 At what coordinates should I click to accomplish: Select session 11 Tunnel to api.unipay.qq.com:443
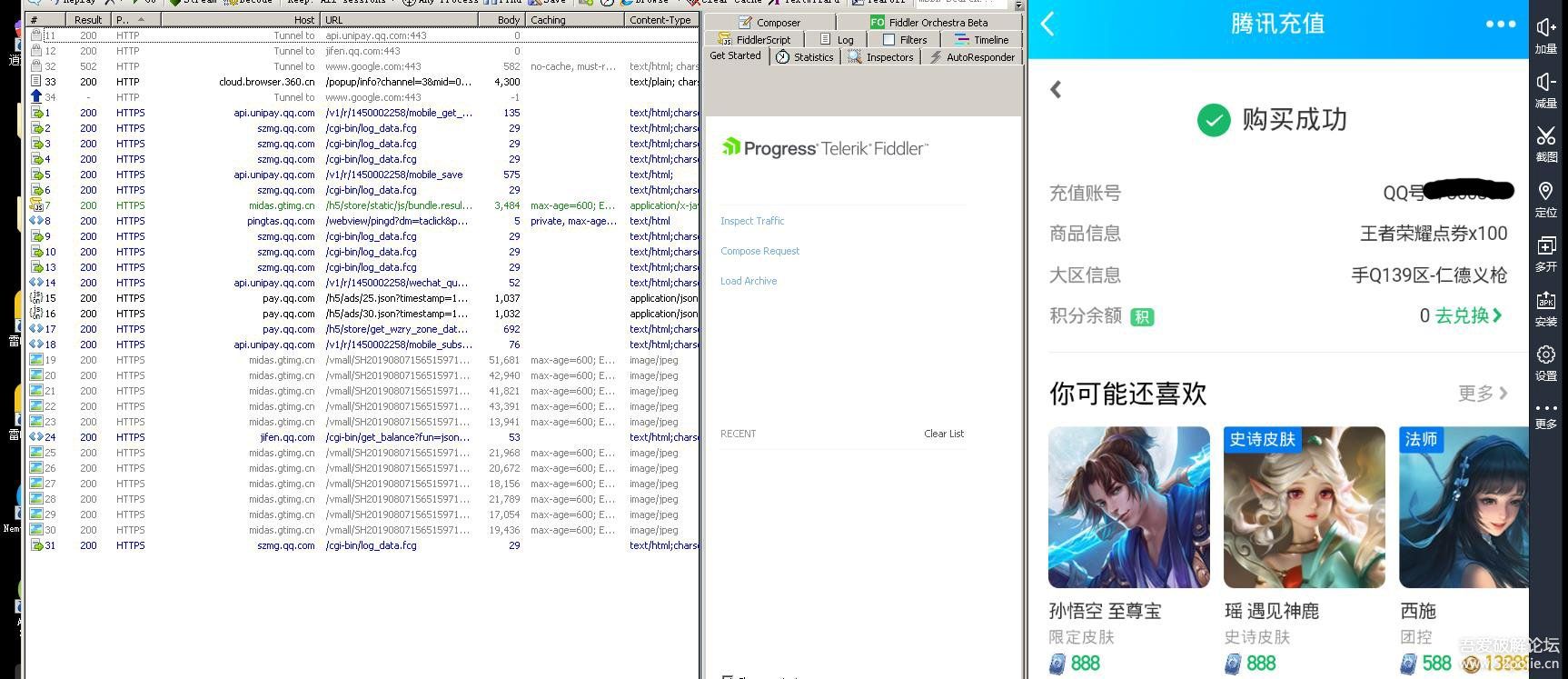[x=363, y=35]
